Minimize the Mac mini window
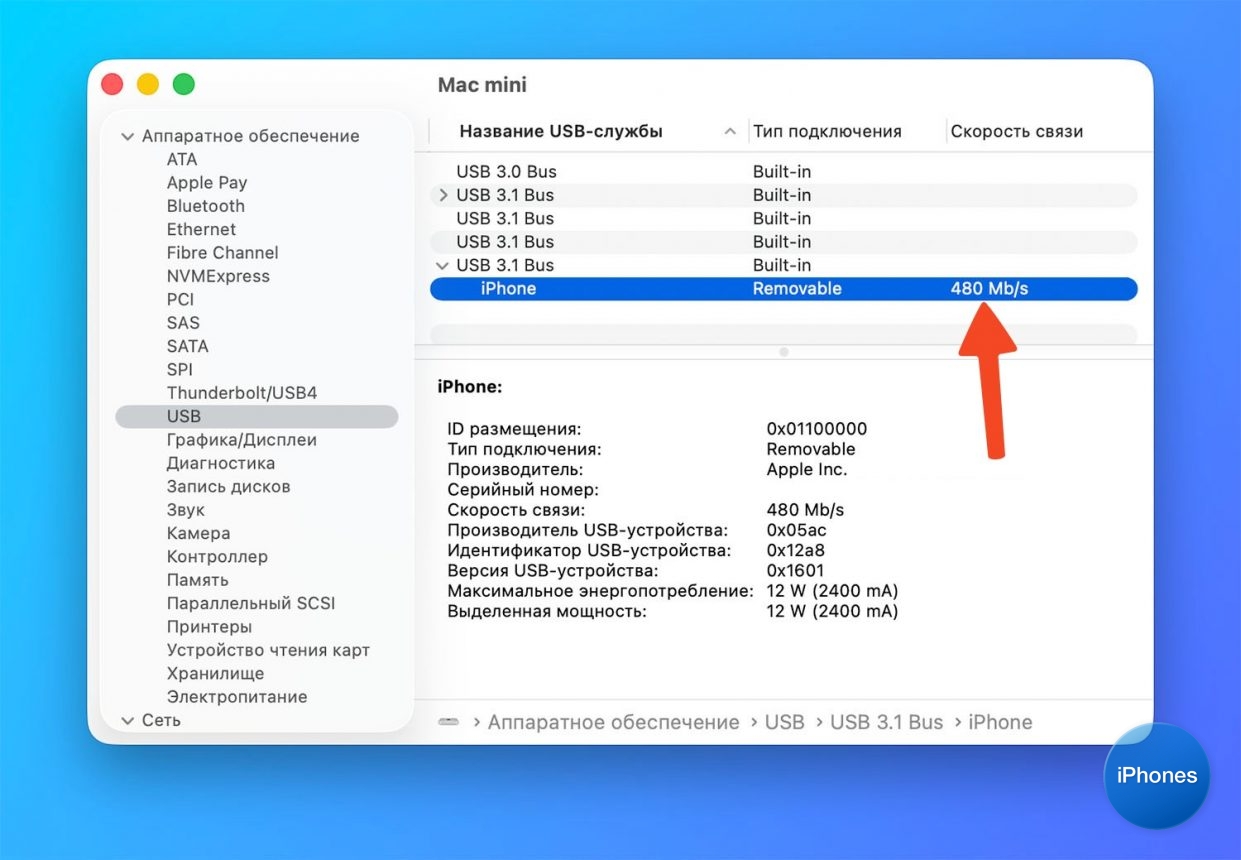Screen dimensions: 1241x860 coord(148,85)
